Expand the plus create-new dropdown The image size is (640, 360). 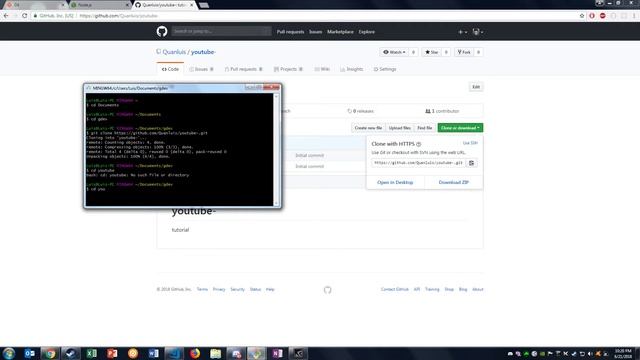tap(462, 32)
